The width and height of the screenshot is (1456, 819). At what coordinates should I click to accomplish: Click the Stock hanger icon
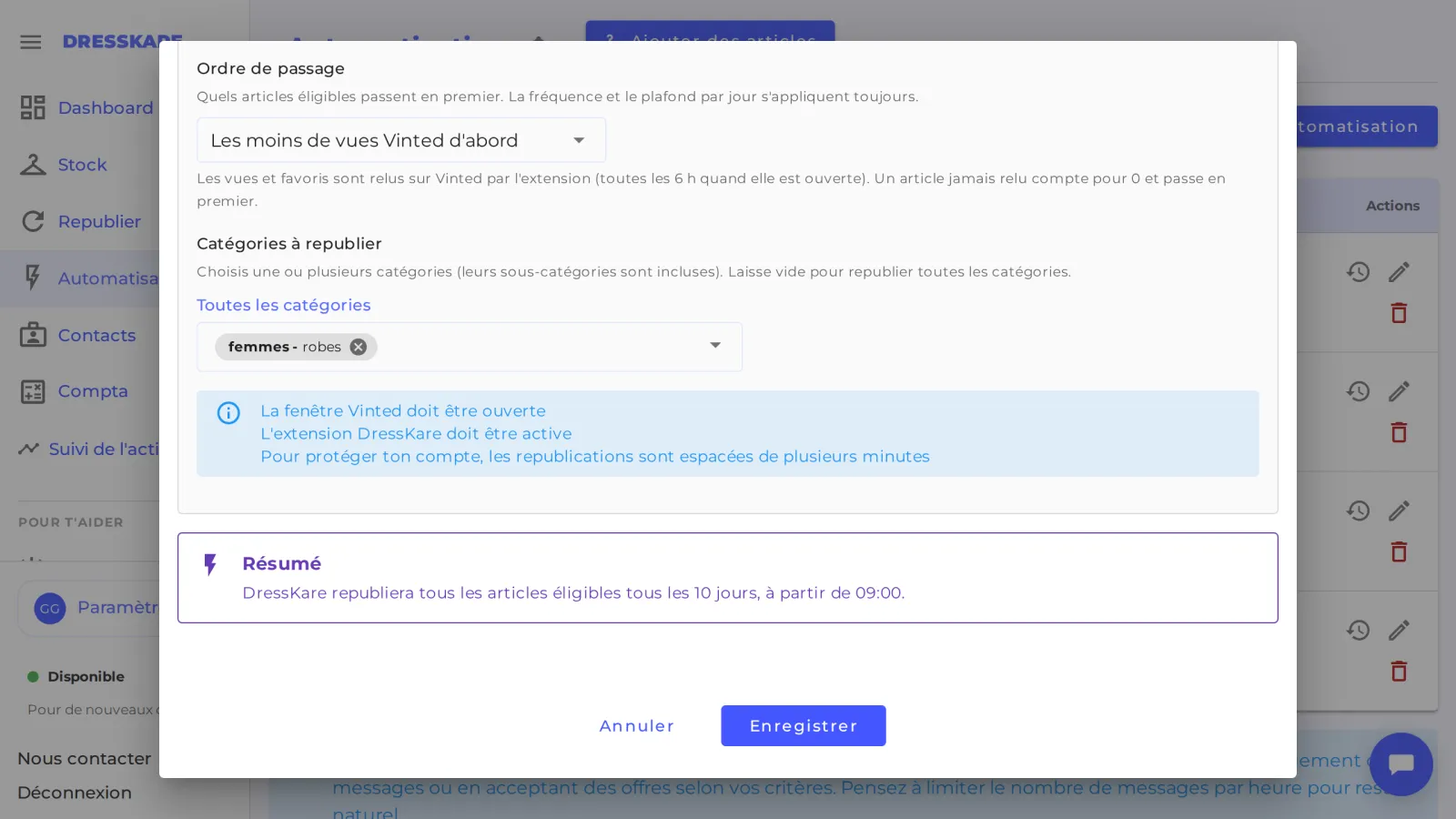pos(33,165)
